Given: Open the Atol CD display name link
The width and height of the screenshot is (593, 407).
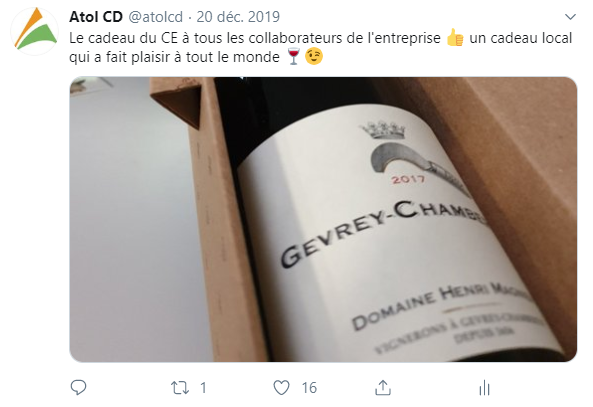Looking at the screenshot, I should (96, 17).
